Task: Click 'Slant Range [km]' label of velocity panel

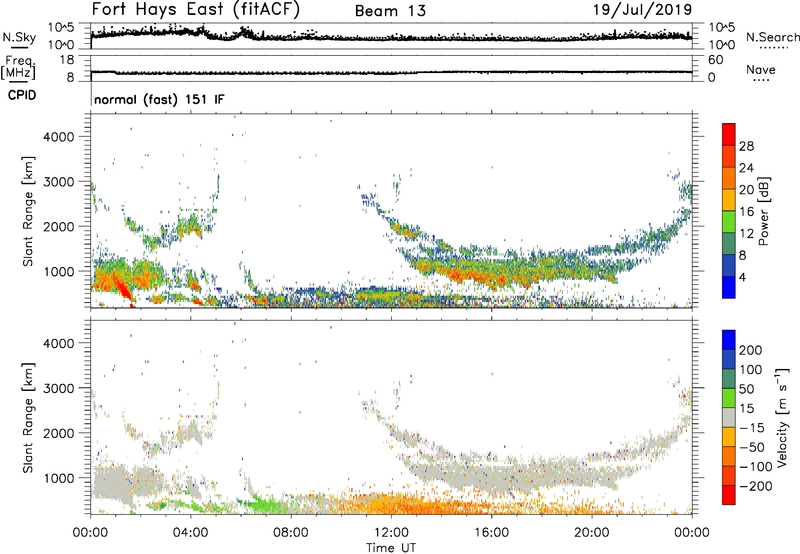Action: point(28,418)
